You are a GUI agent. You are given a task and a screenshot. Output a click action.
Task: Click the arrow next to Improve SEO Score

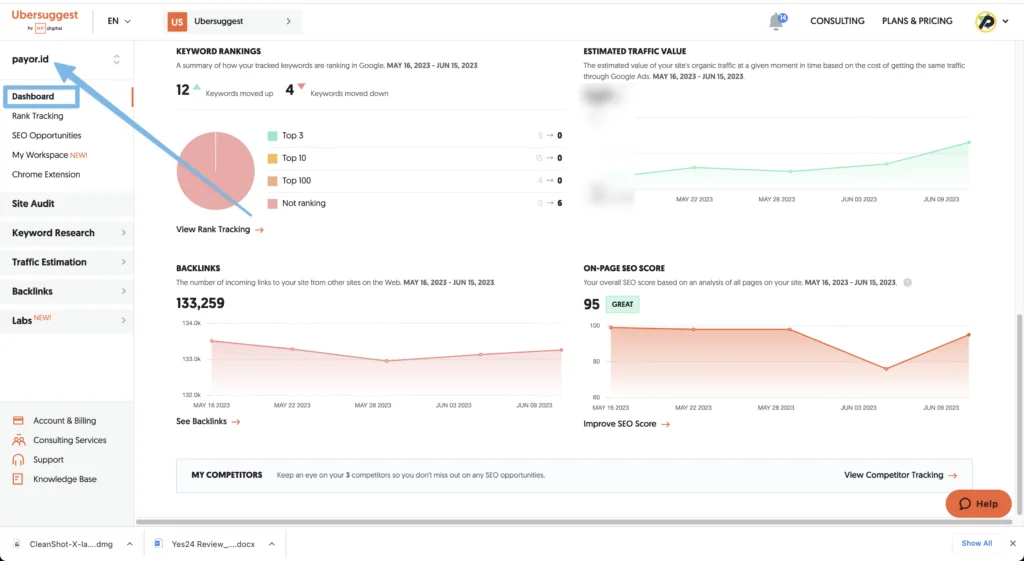(x=665, y=425)
